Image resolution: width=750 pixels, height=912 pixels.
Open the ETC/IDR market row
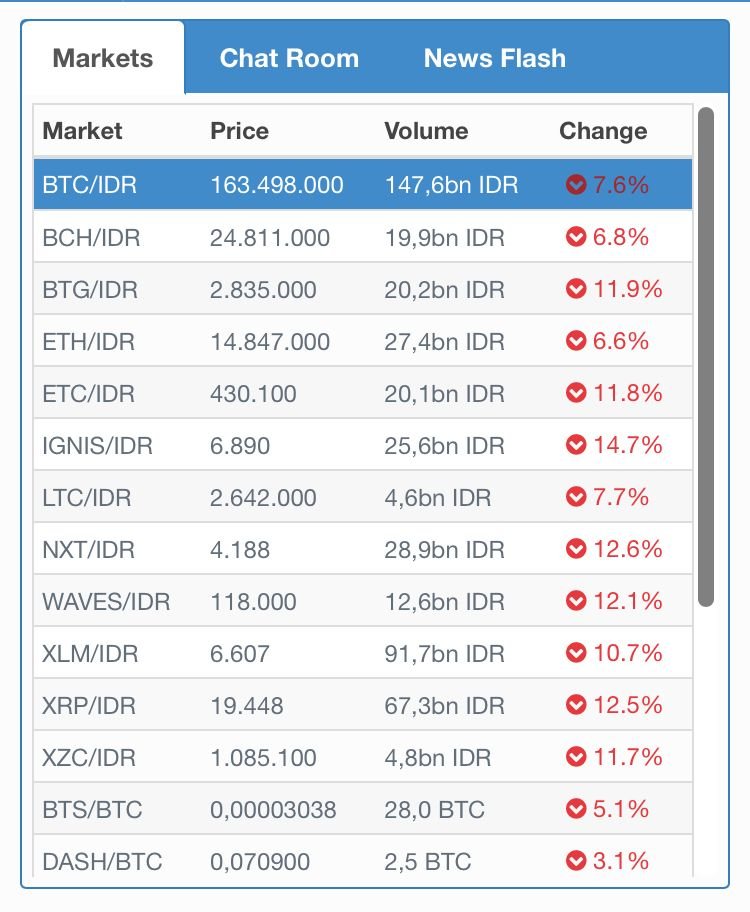tap(363, 393)
